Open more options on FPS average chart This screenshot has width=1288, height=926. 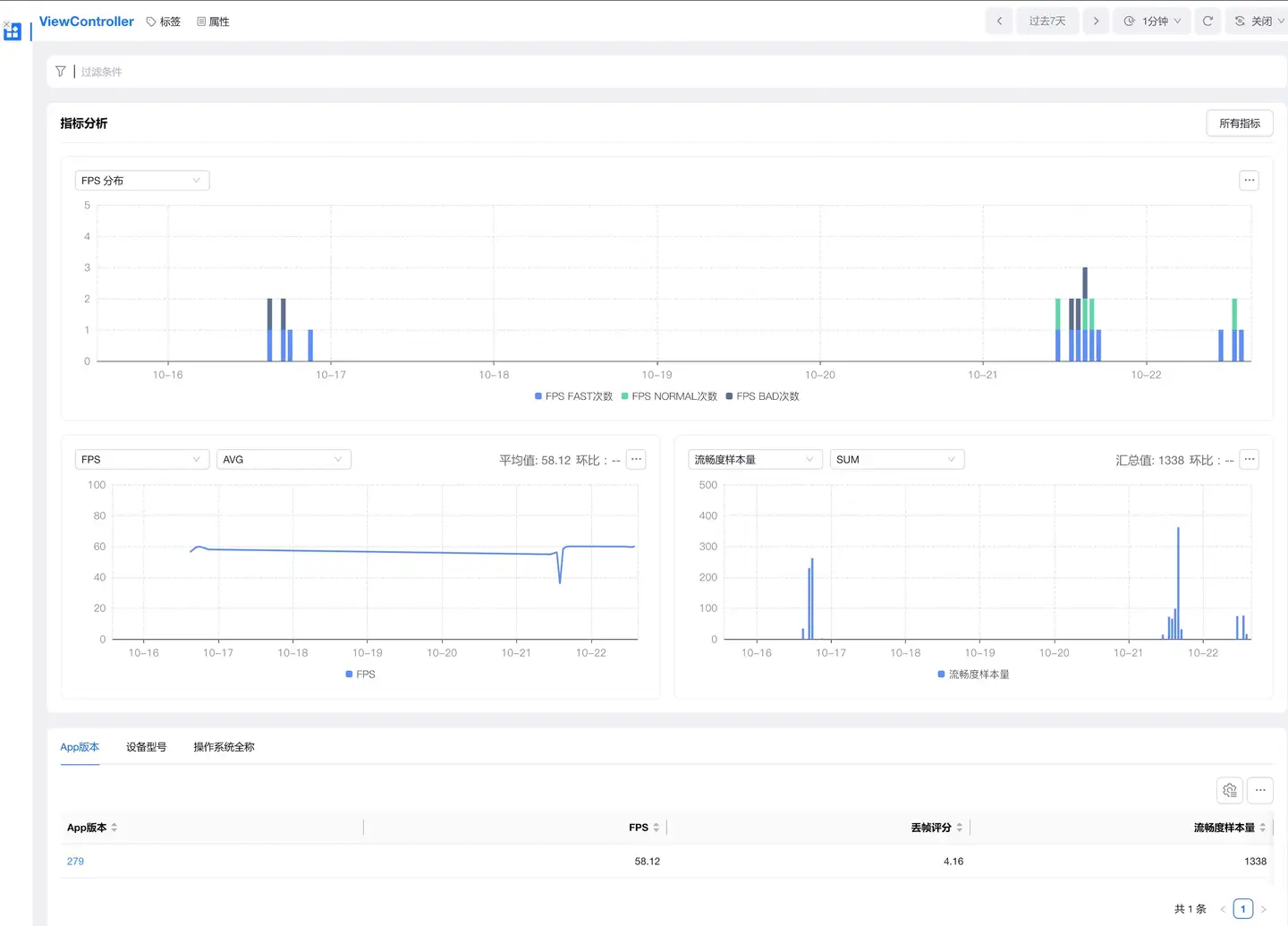pyautogui.click(x=636, y=460)
